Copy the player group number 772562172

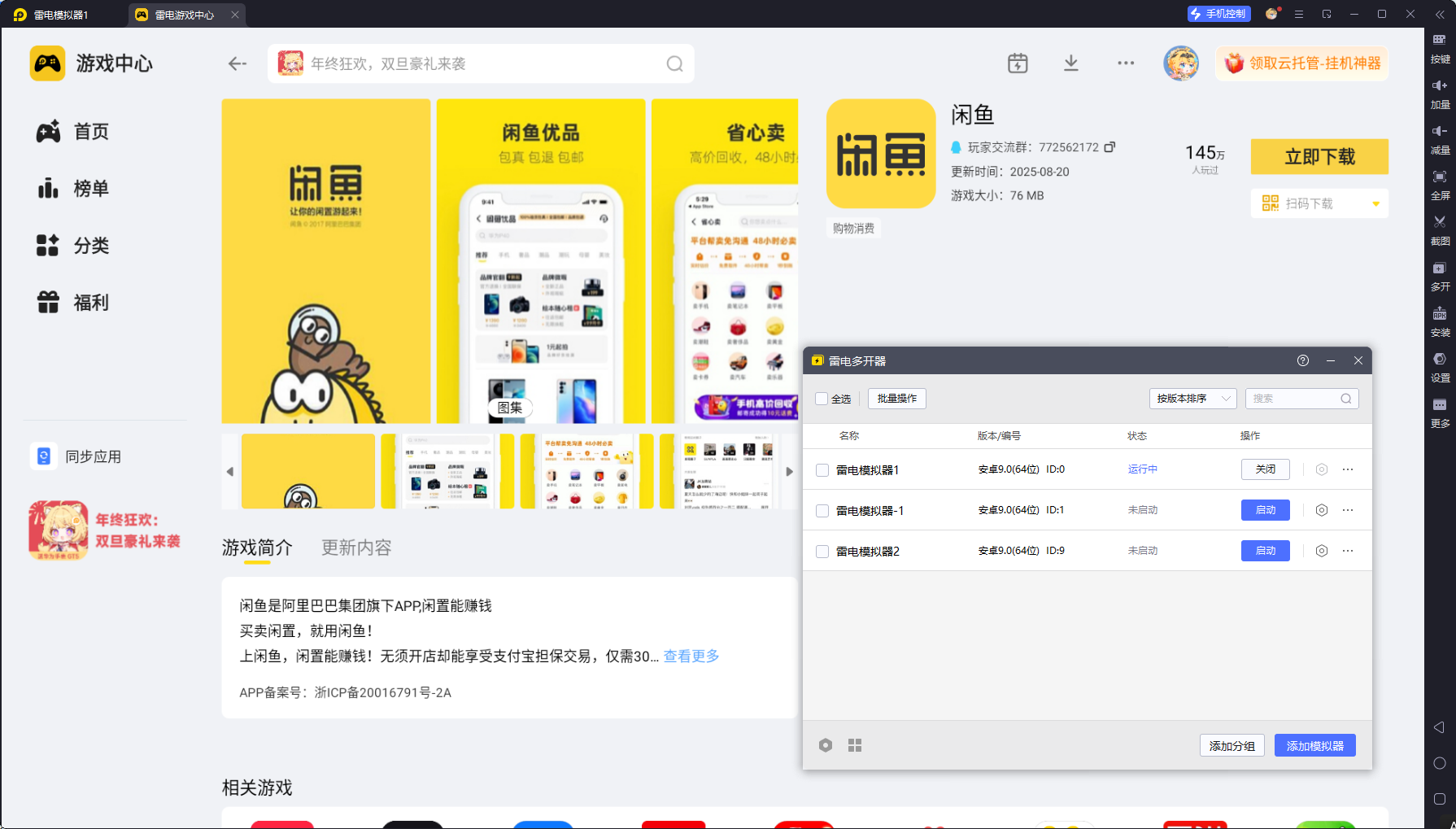1109,147
